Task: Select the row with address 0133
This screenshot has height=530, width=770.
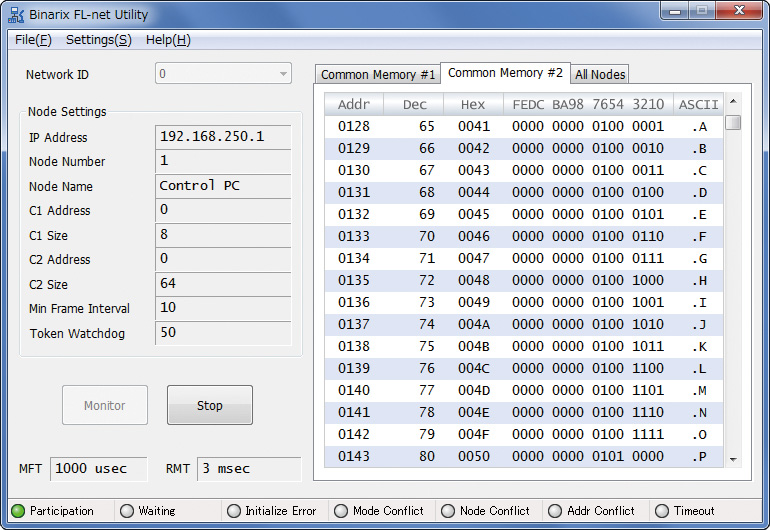Action: pos(523,237)
